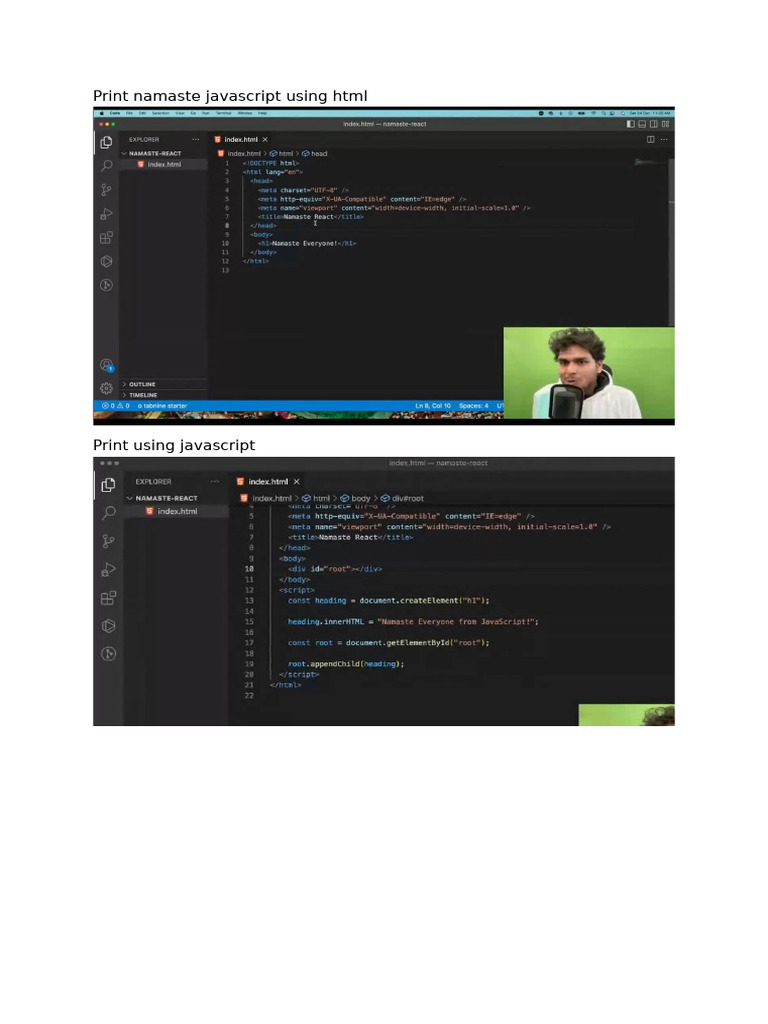
Task: Open Search icon in lower VS Code window
Action: (x=108, y=513)
